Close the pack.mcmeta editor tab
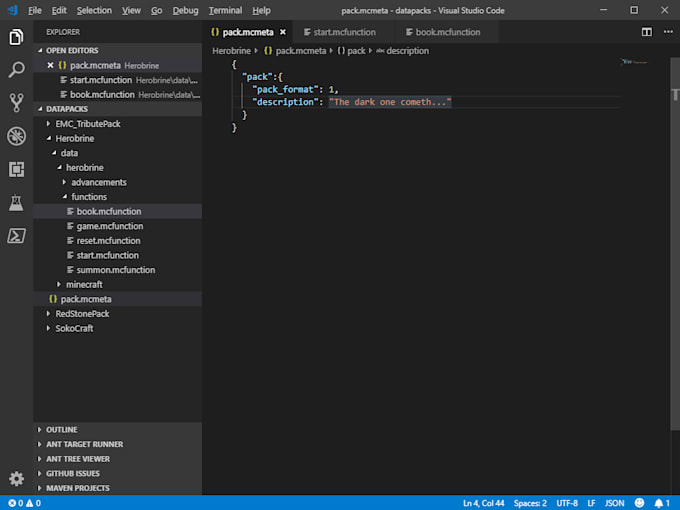The image size is (680, 510). point(283,32)
